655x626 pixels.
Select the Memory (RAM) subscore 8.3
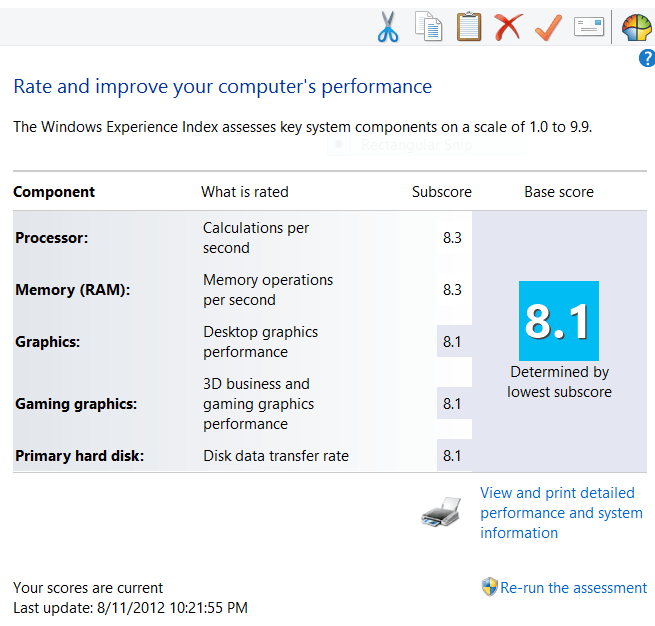tap(452, 289)
